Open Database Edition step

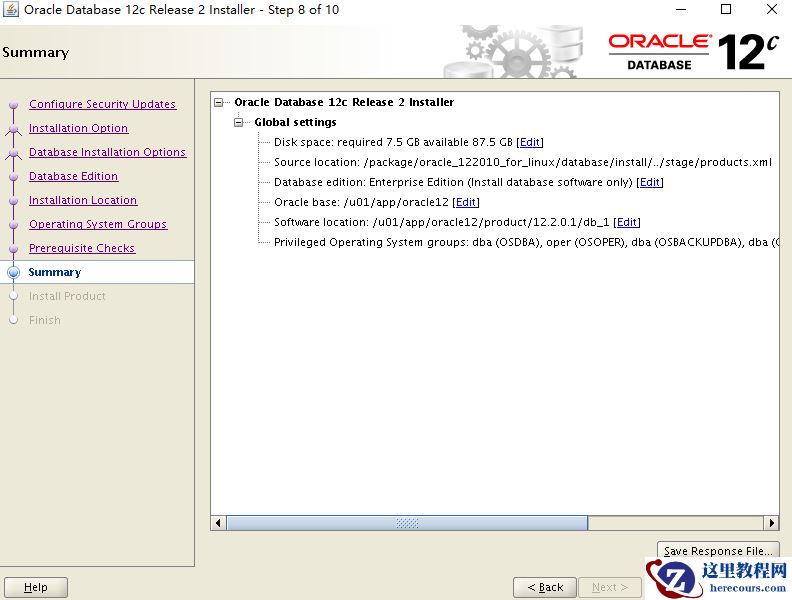[73, 176]
